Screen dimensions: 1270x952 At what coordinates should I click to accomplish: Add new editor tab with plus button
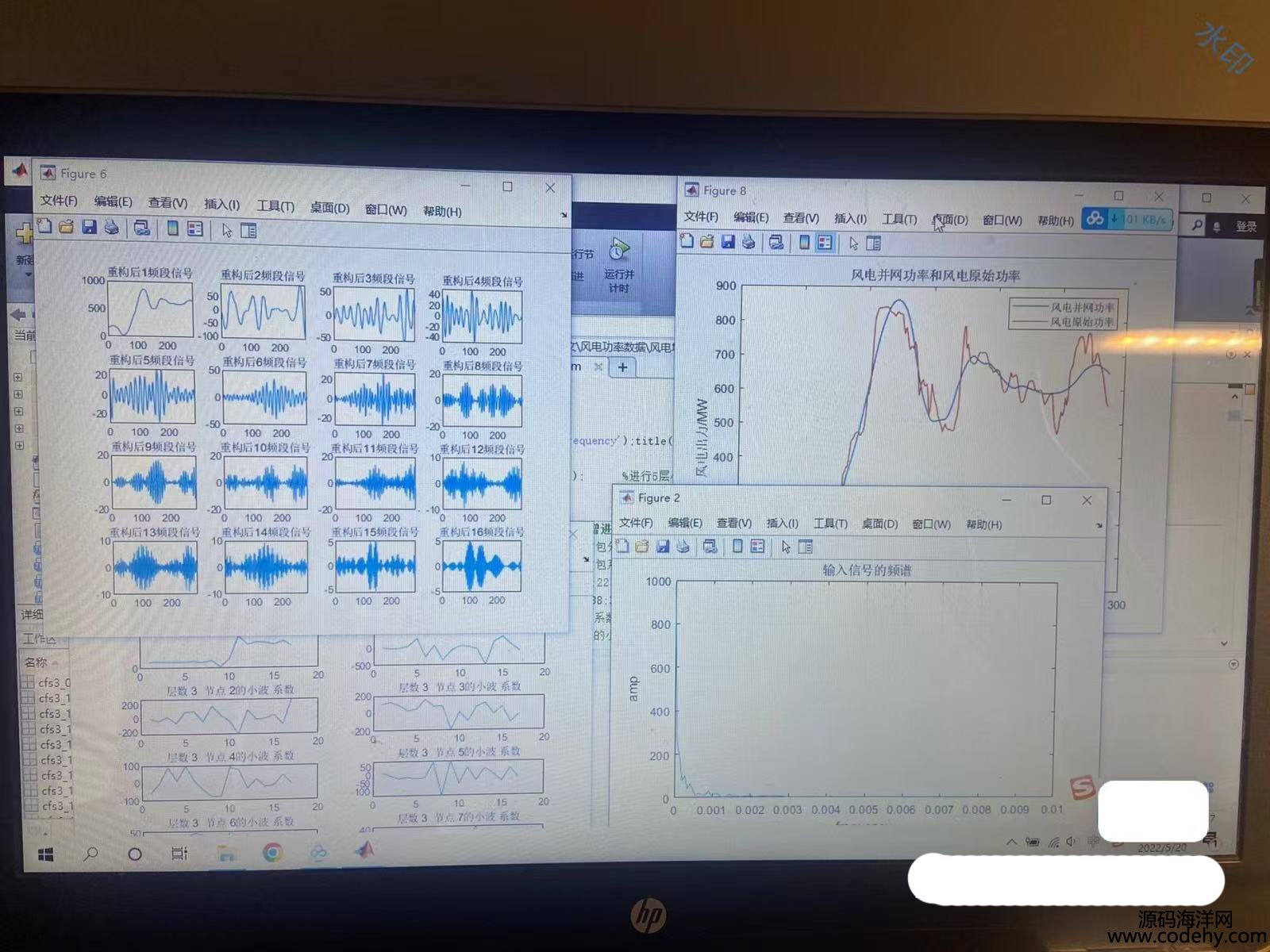[623, 367]
